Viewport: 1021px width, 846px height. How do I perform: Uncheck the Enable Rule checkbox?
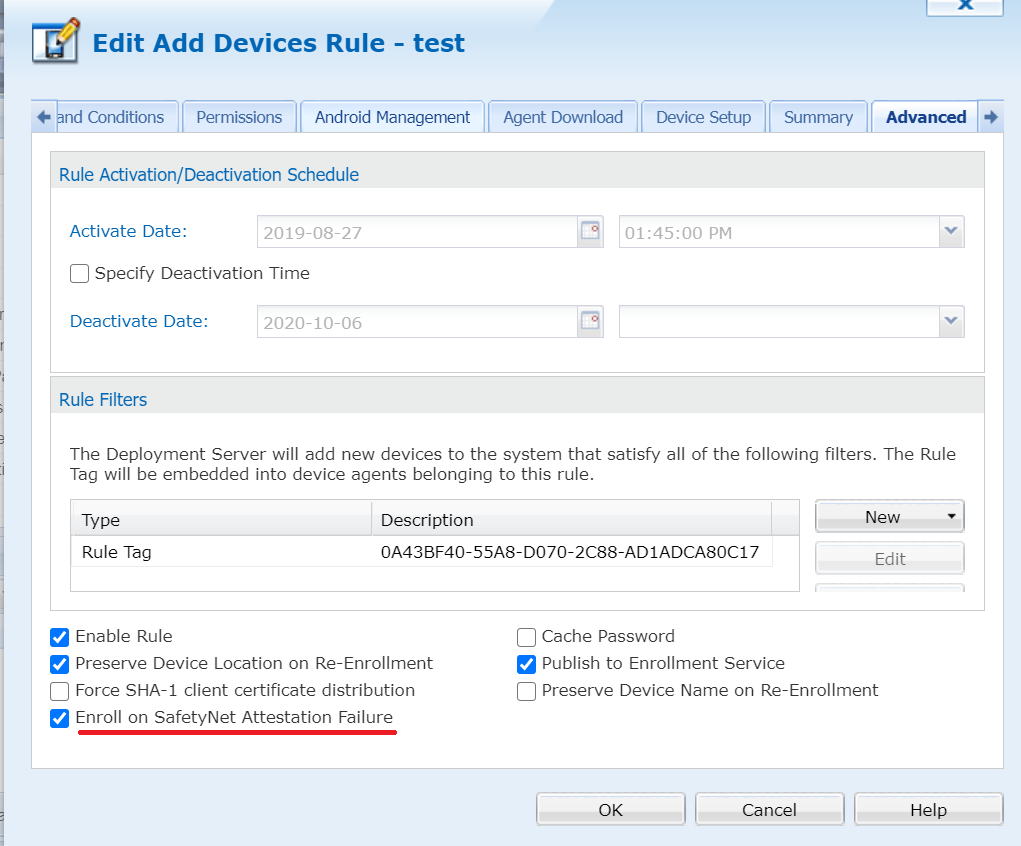[x=60, y=637]
